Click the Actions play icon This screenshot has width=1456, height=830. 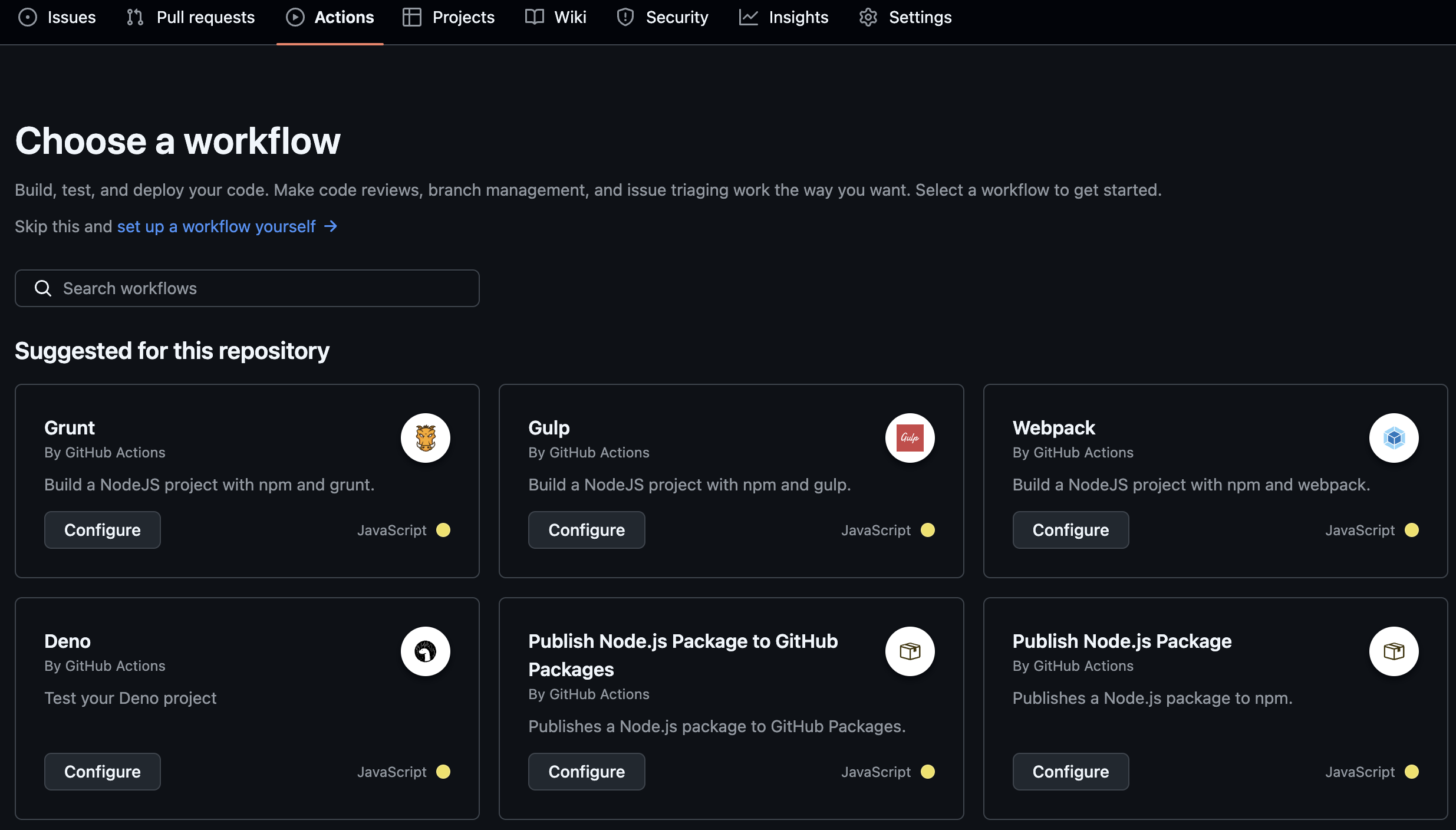pos(295,17)
